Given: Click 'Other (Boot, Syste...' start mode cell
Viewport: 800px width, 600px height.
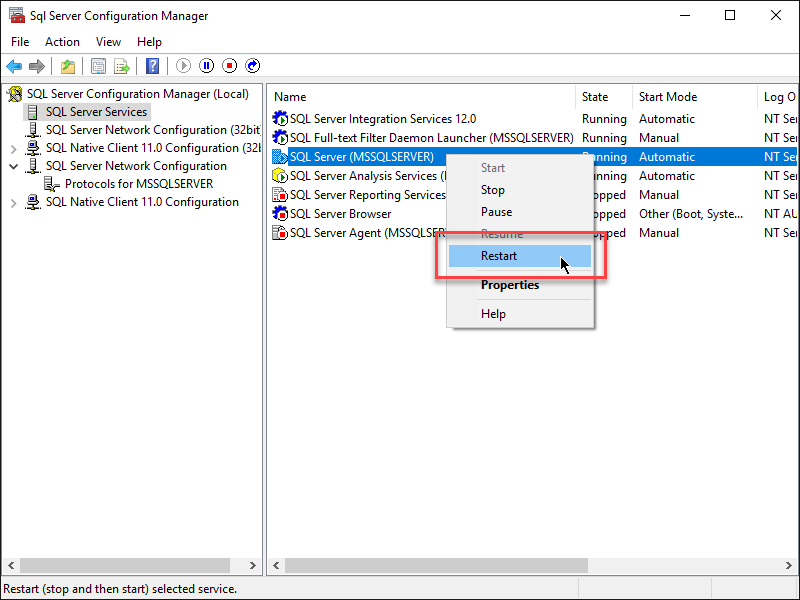Looking at the screenshot, I should (x=691, y=214).
